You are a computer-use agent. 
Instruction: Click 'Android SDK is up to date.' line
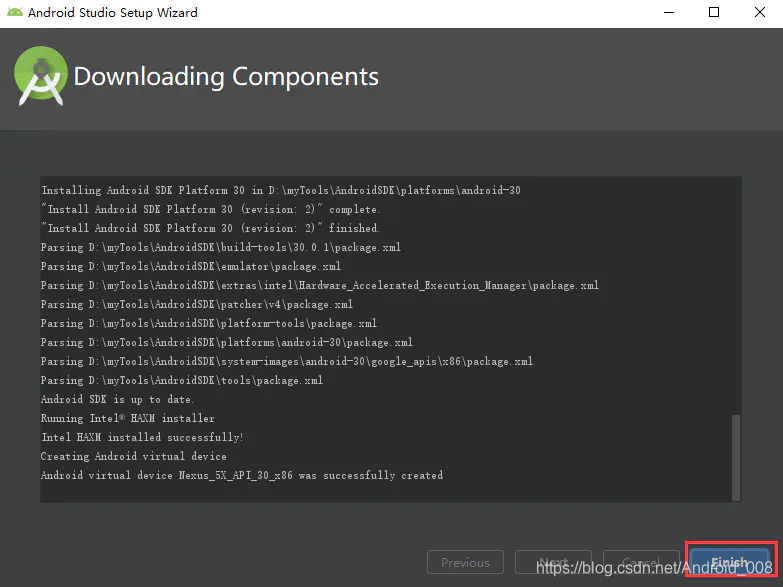[117, 399]
